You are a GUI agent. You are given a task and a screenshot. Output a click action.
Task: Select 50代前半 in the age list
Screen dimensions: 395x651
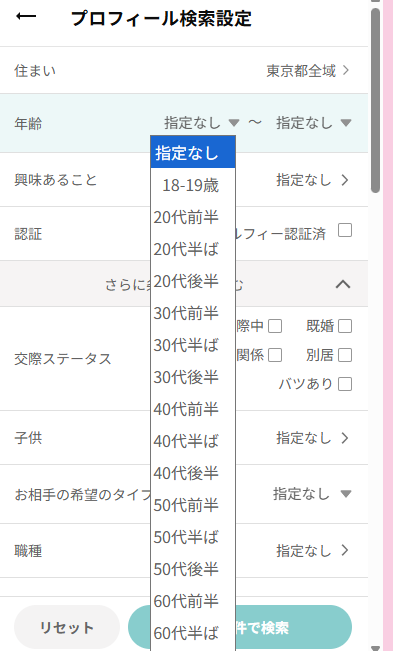(193, 505)
